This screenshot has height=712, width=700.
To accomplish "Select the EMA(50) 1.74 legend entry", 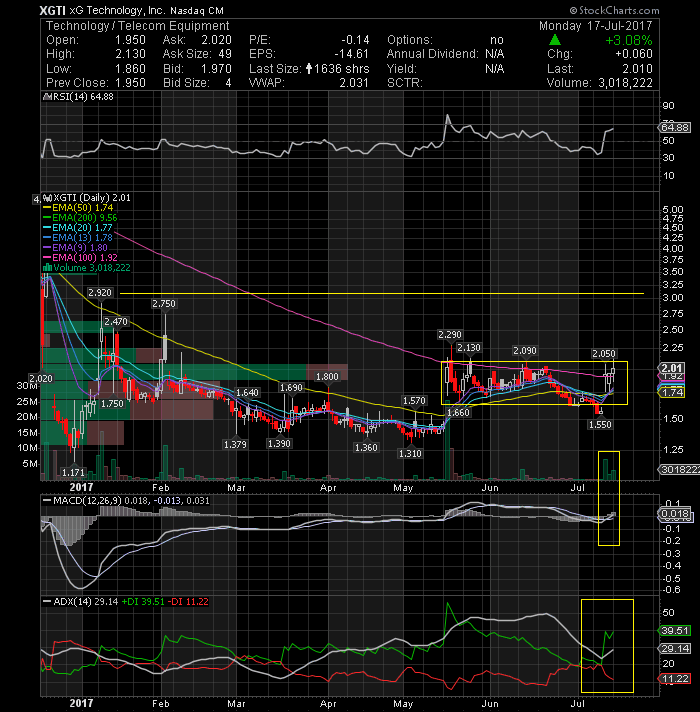I will (78, 208).
